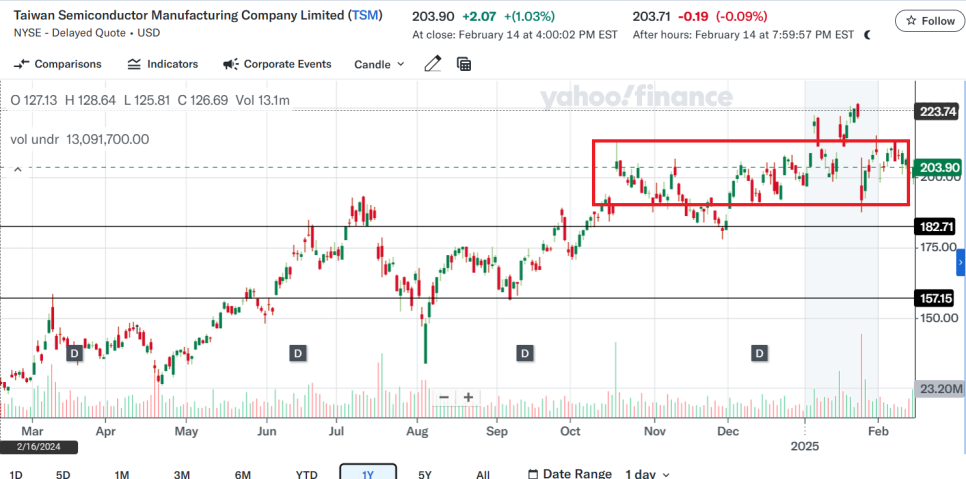Click the 223.74 price level label
This screenshot has width=966, height=479.
coord(937,111)
